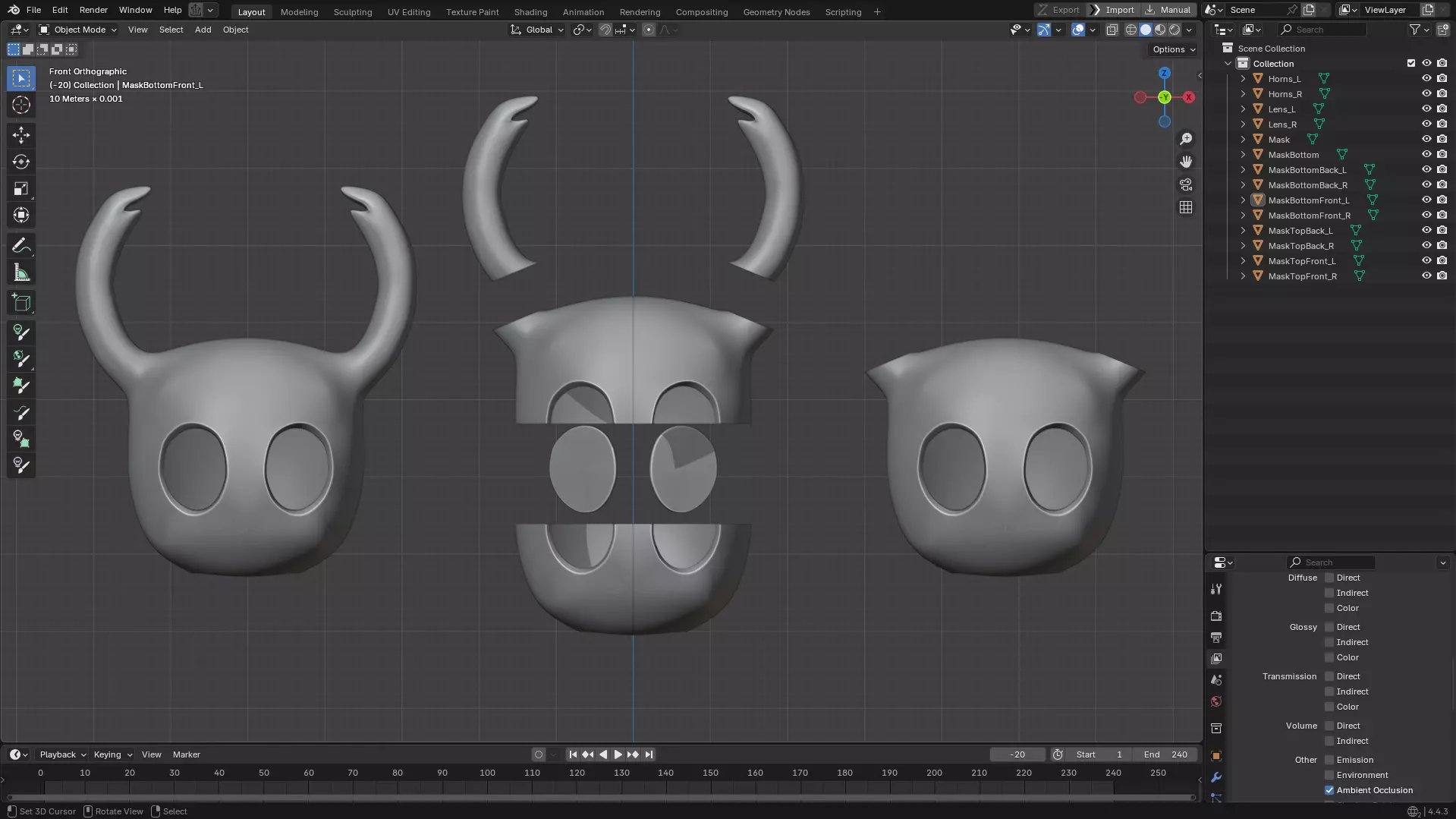Collapse the Collection in outliner
This screenshot has height=819, width=1456.
coord(1228,64)
